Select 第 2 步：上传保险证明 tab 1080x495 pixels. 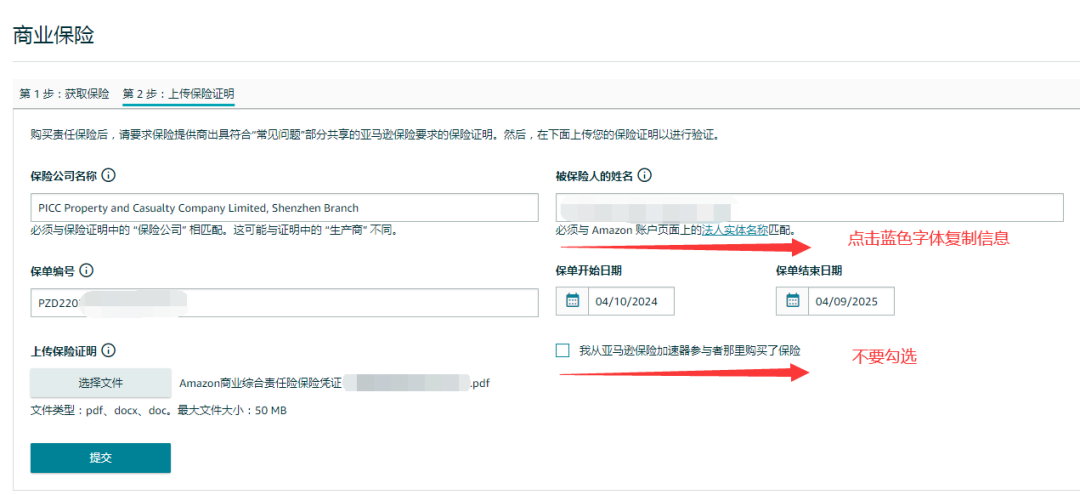pyautogui.click(x=178, y=94)
